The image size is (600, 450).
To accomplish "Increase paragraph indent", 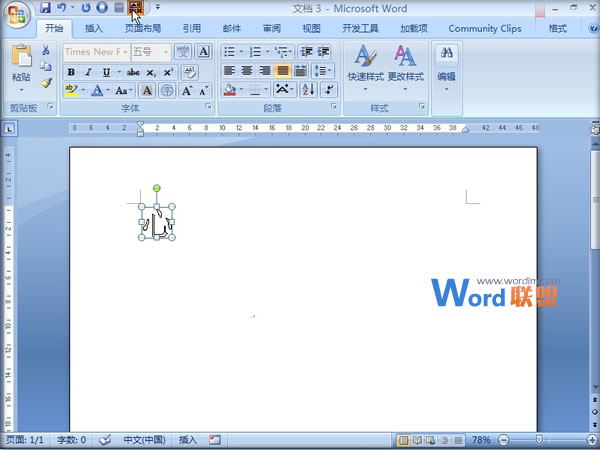I will pyautogui.click(x=323, y=52).
